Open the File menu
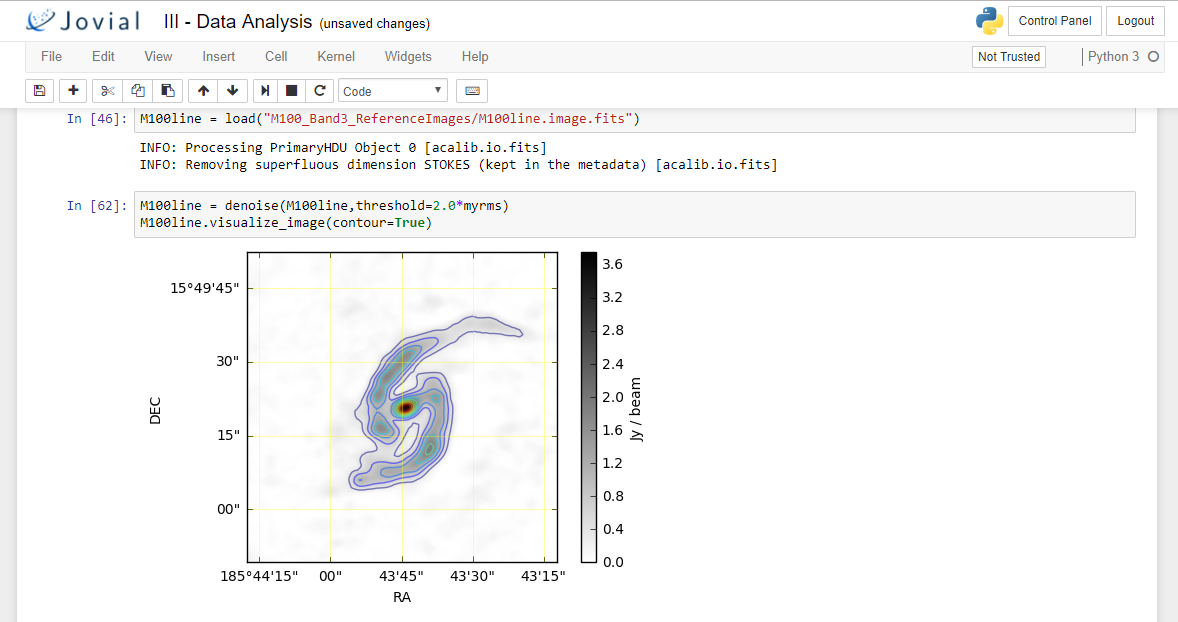The width and height of the screenshot is (1178, 622). 51,57
